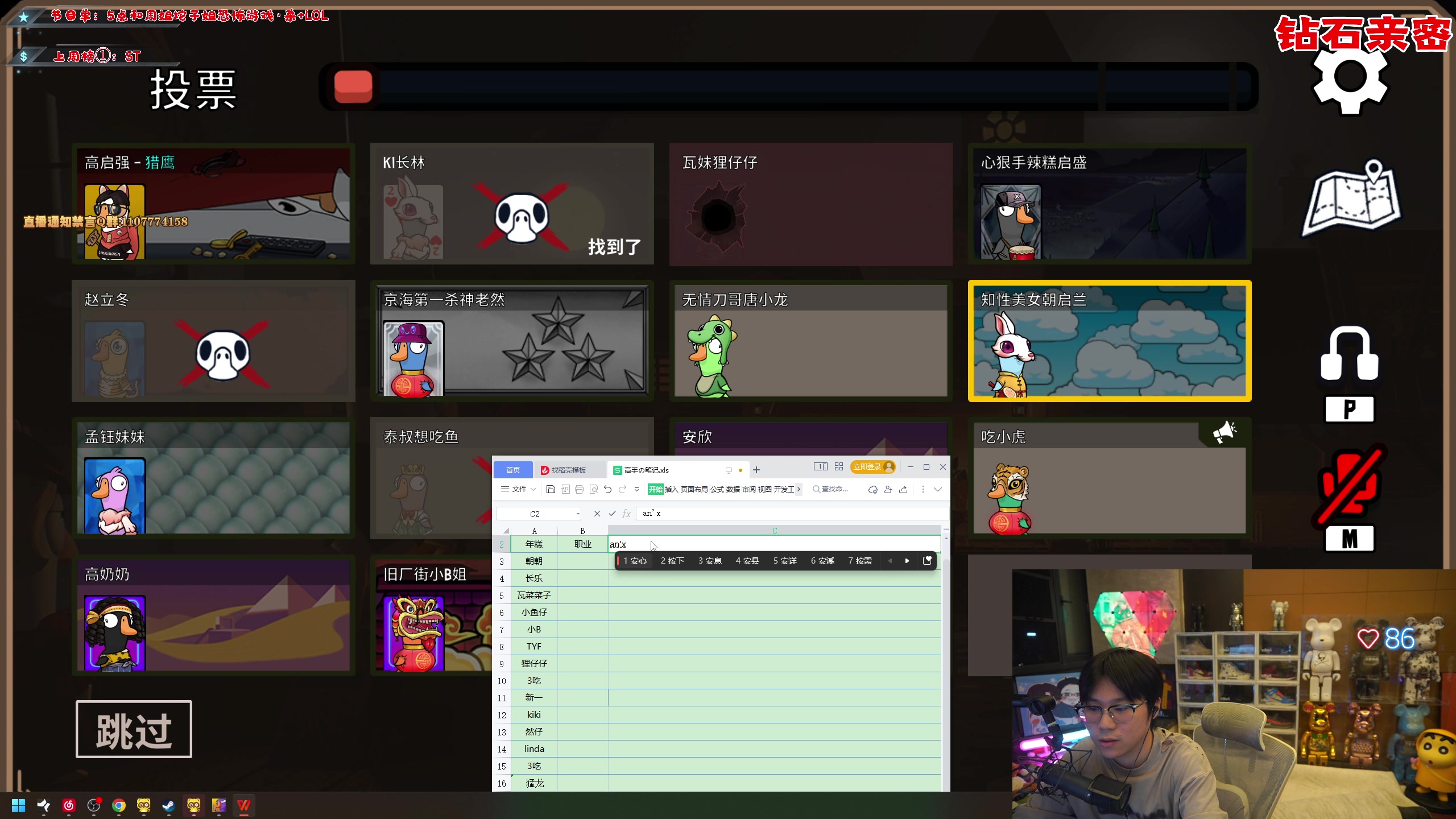Viewport: 1456px width, 819px height.
Task: Click the print icon in WPS toolbar
Action: [x=579, y=489]
